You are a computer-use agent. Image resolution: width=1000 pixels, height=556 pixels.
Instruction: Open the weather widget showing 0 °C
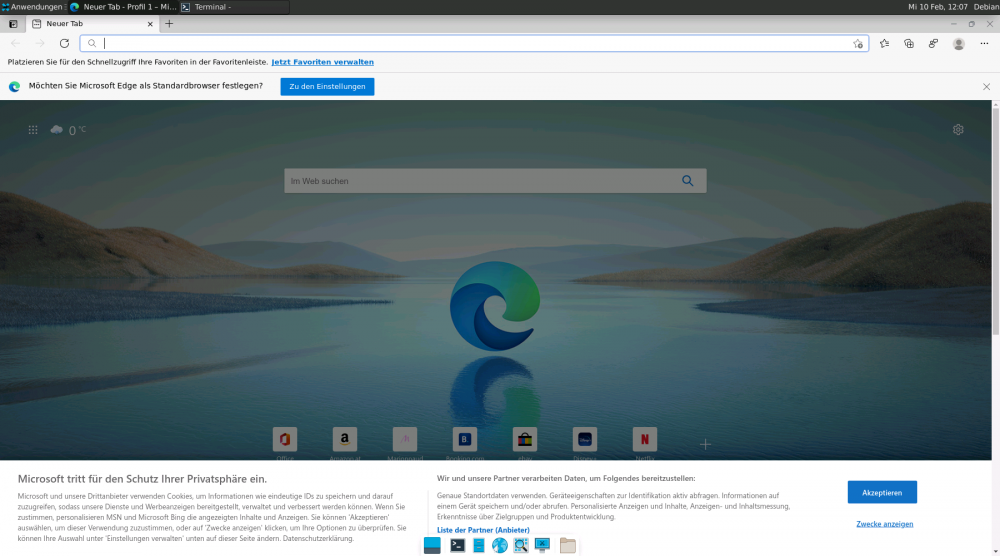(68, 130)
